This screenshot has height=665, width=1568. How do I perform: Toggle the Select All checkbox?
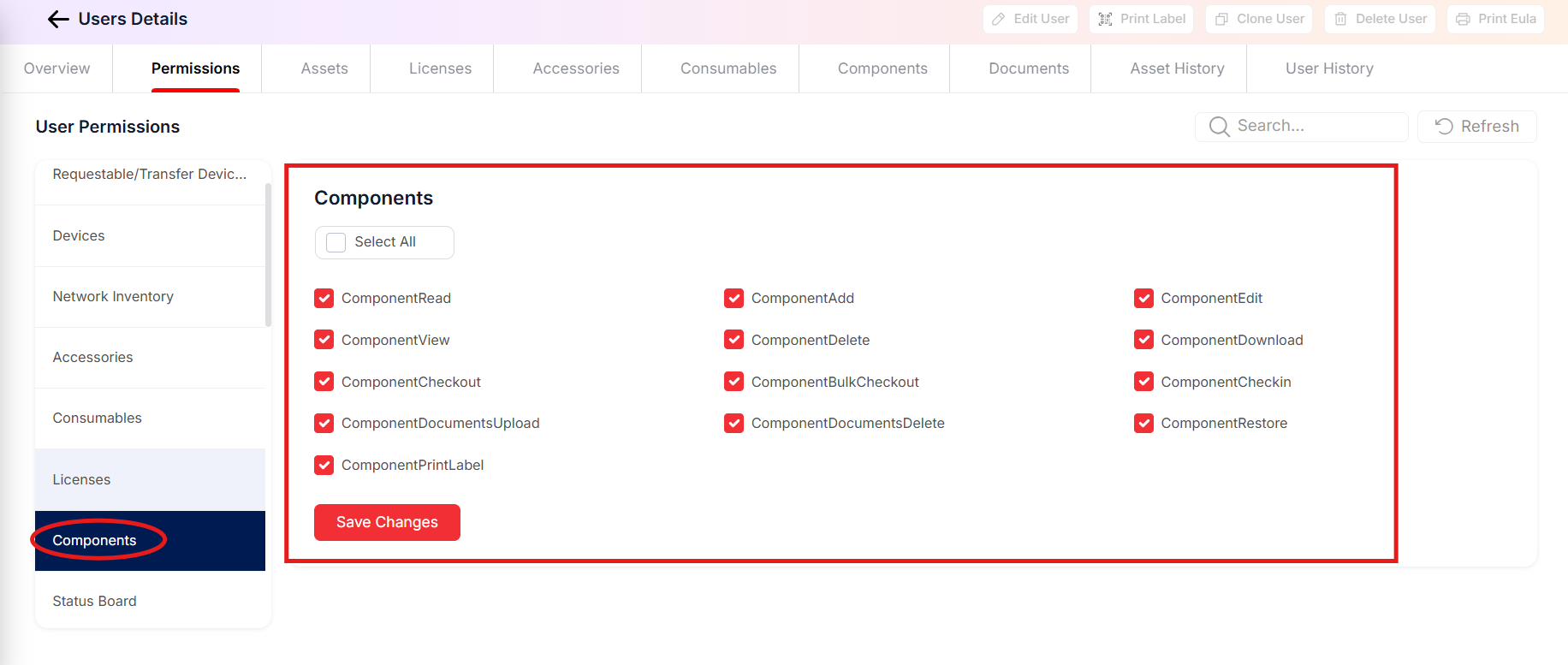(x=336, y=242)
